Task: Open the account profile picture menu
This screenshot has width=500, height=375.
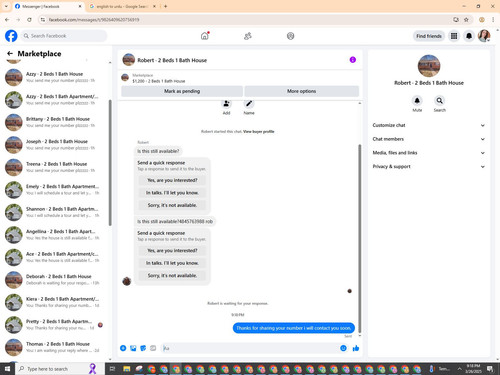Action: click(484, 36)
